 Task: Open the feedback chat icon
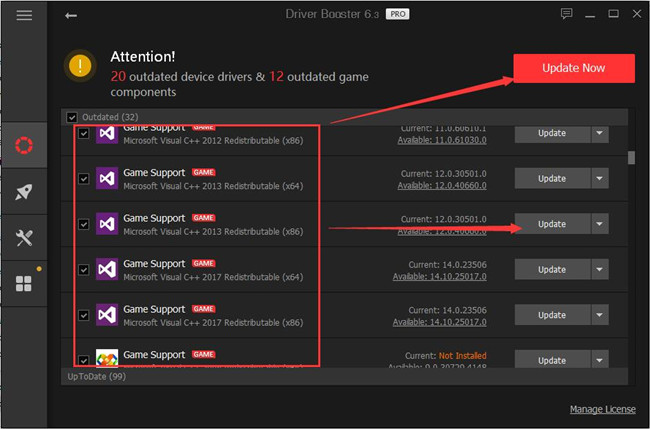coord(566,14)
